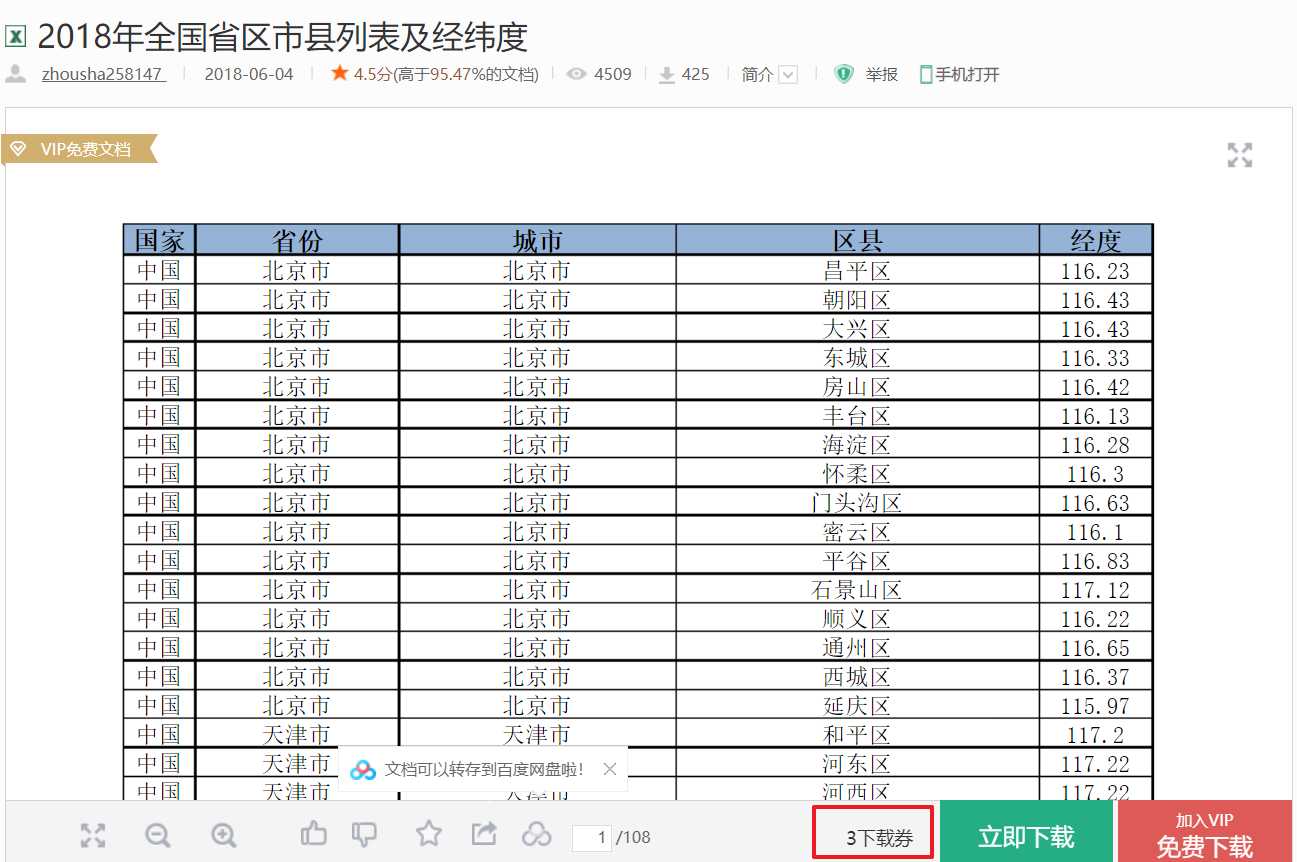
Task: Click the download count icon
Action: pyautogui.click(x=667, y=74)
